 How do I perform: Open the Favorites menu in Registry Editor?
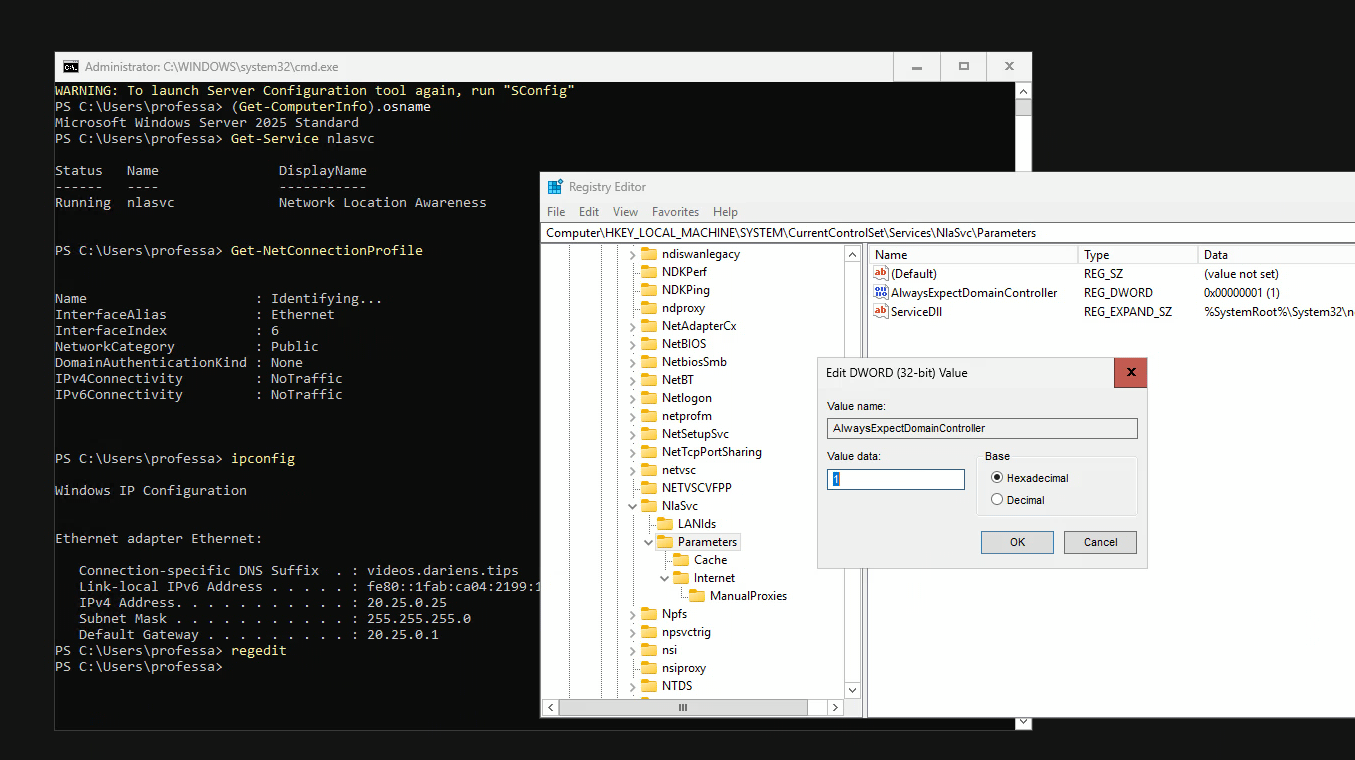click(675, 212)
